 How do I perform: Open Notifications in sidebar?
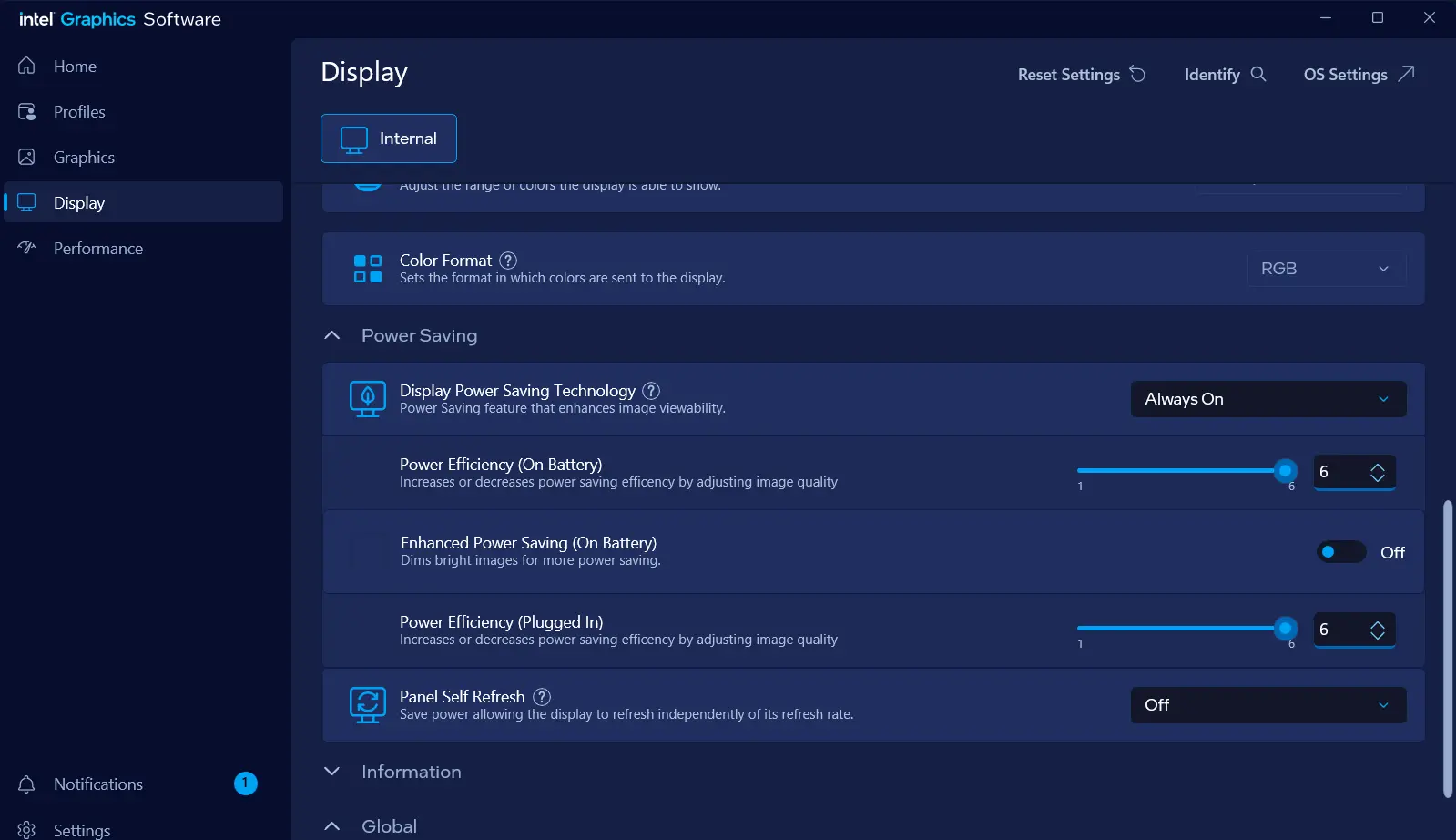coord(144,784)
